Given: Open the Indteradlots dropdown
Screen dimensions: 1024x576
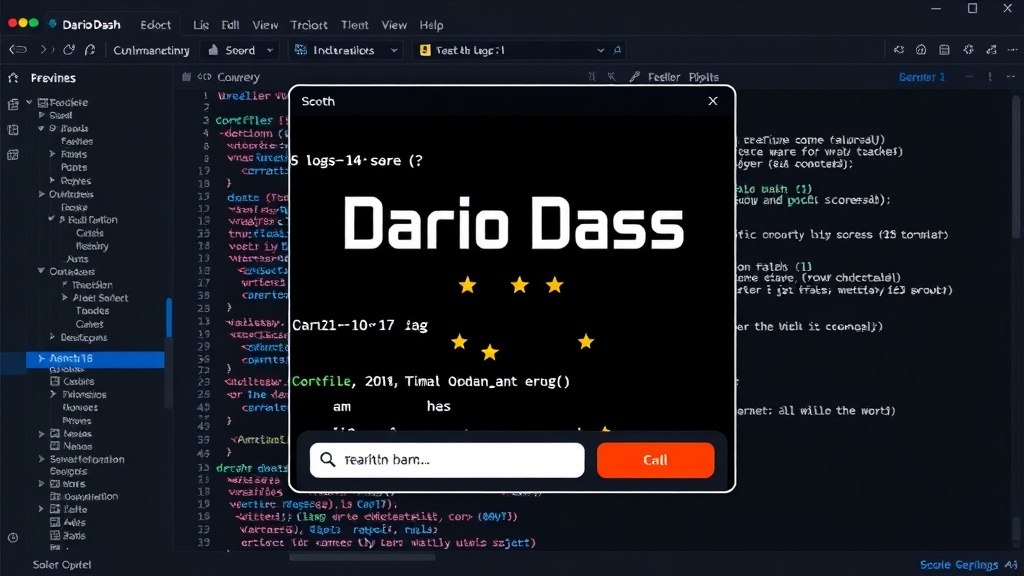Looking at the screenshot, I should [394, 50].
